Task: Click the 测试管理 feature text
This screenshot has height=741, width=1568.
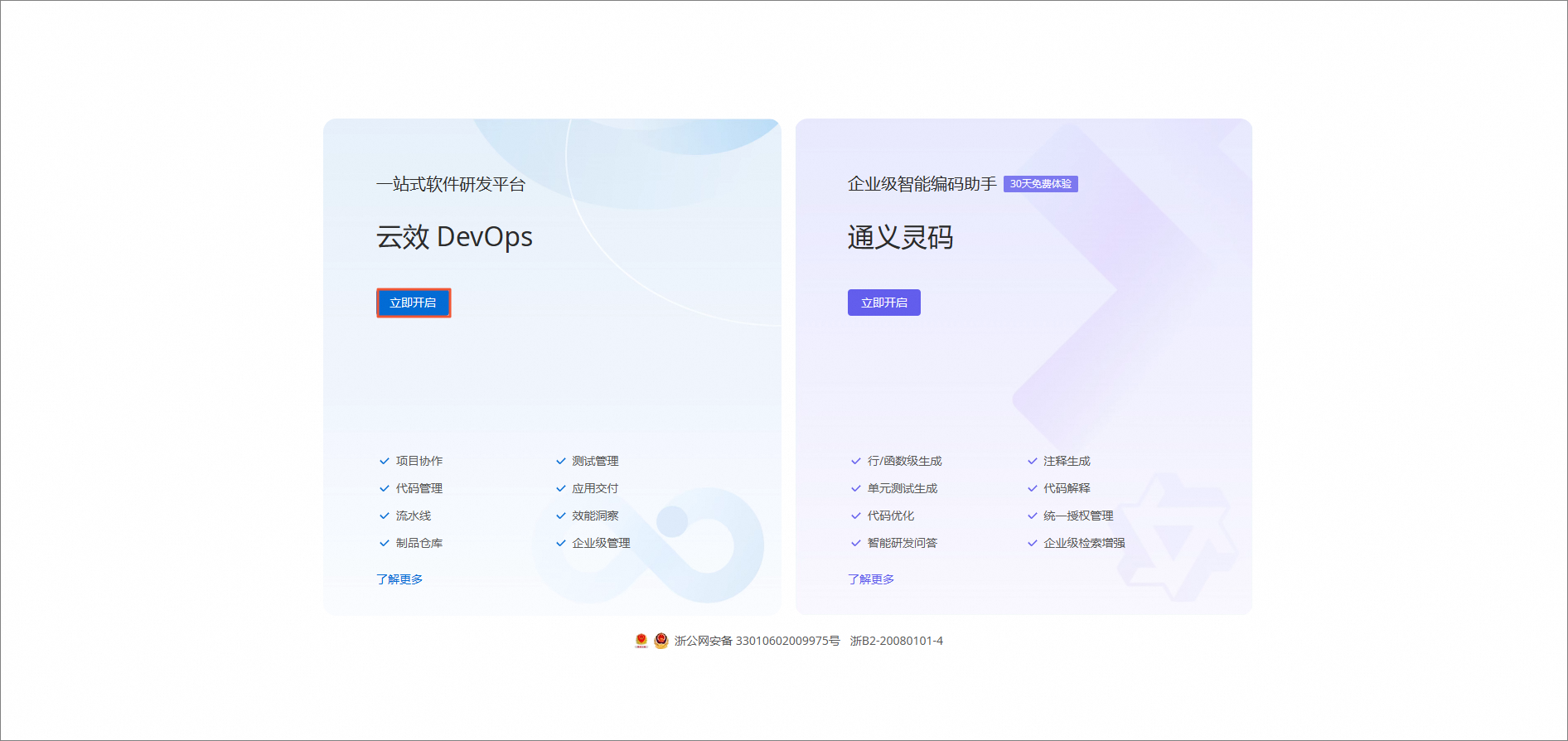Action: pos(595,461)
